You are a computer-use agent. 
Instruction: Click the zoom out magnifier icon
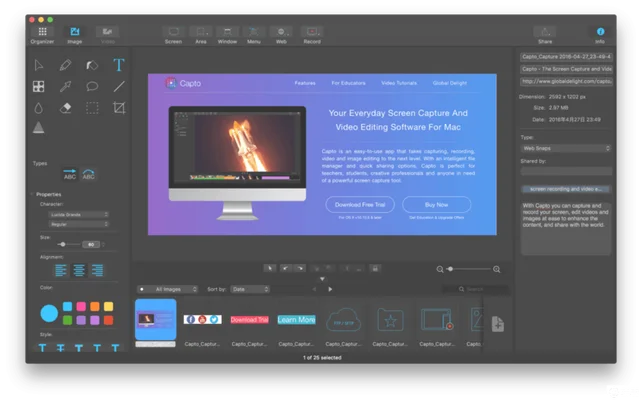click(x=440, y=269)
